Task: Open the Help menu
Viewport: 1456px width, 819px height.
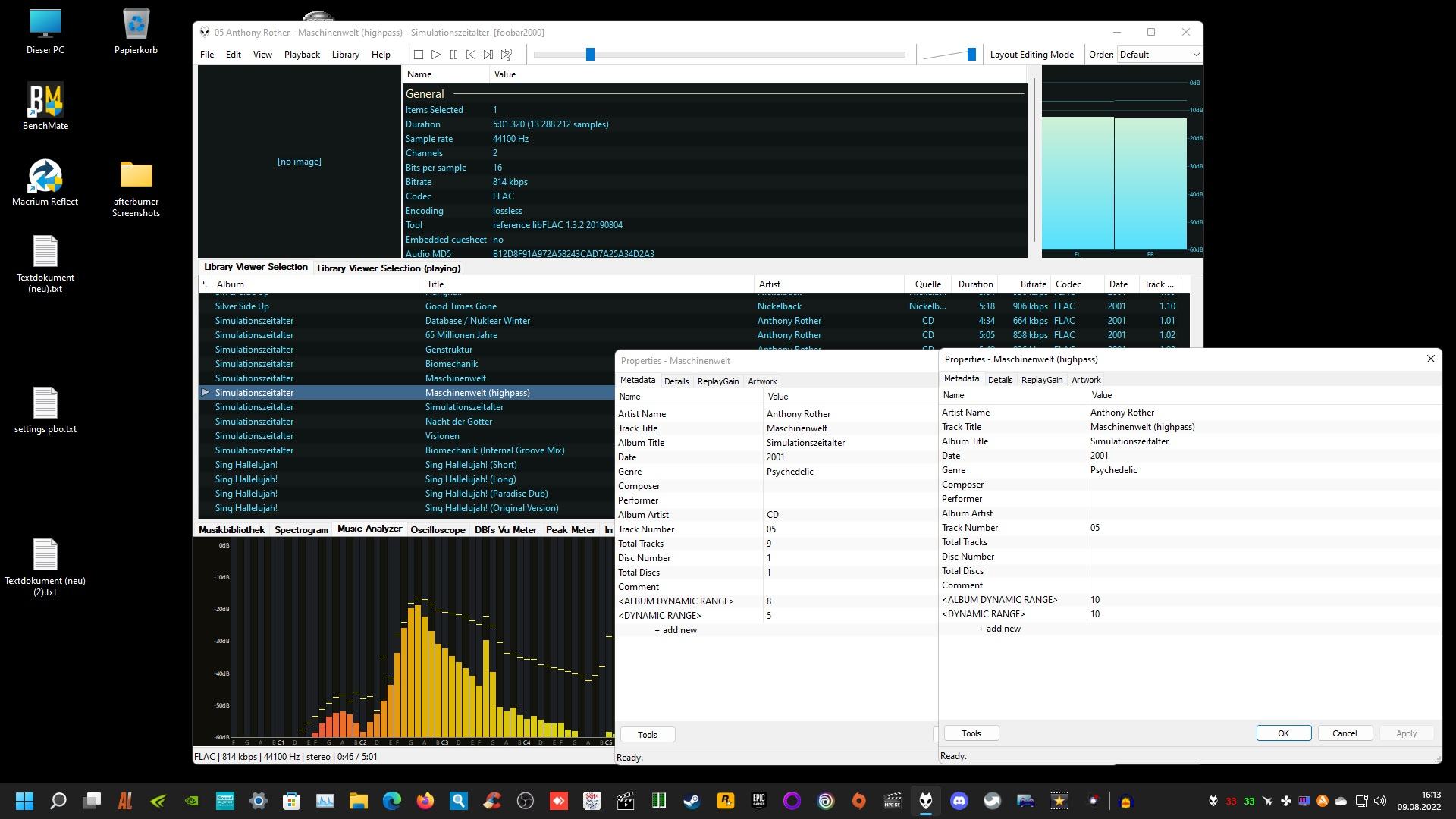Action: click(381, 55)
